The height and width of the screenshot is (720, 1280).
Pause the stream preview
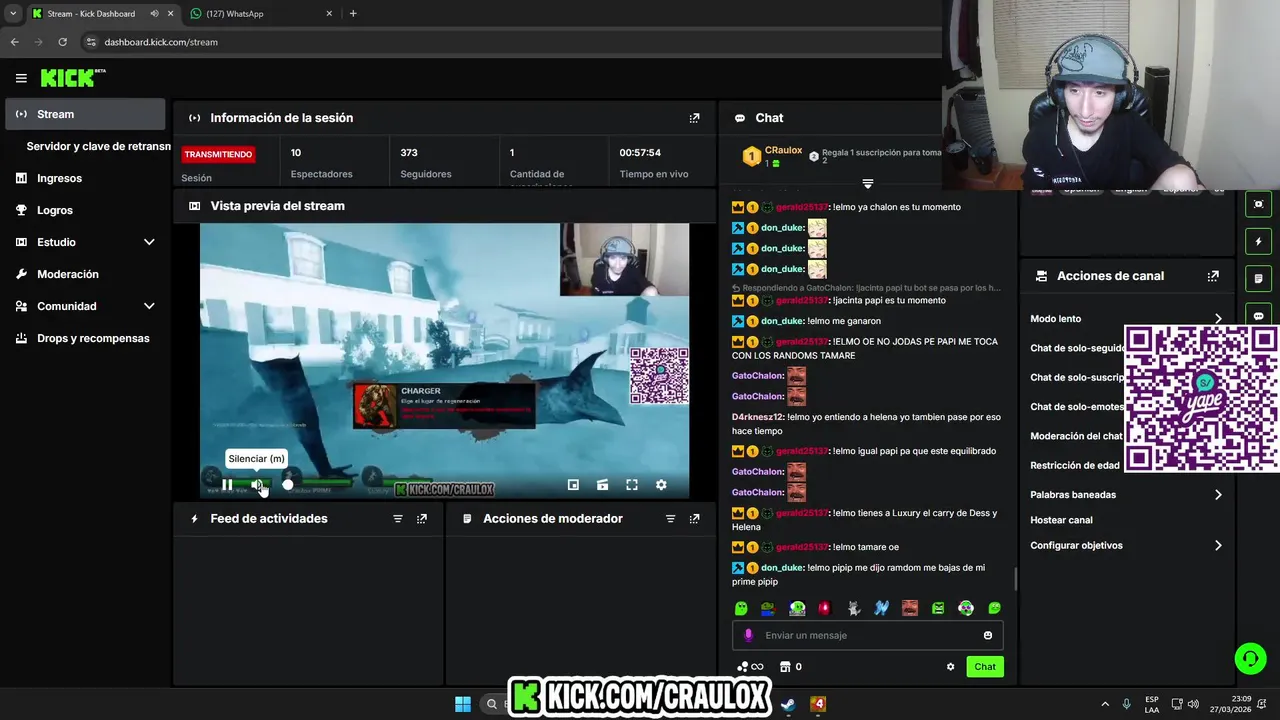(227, 485)
